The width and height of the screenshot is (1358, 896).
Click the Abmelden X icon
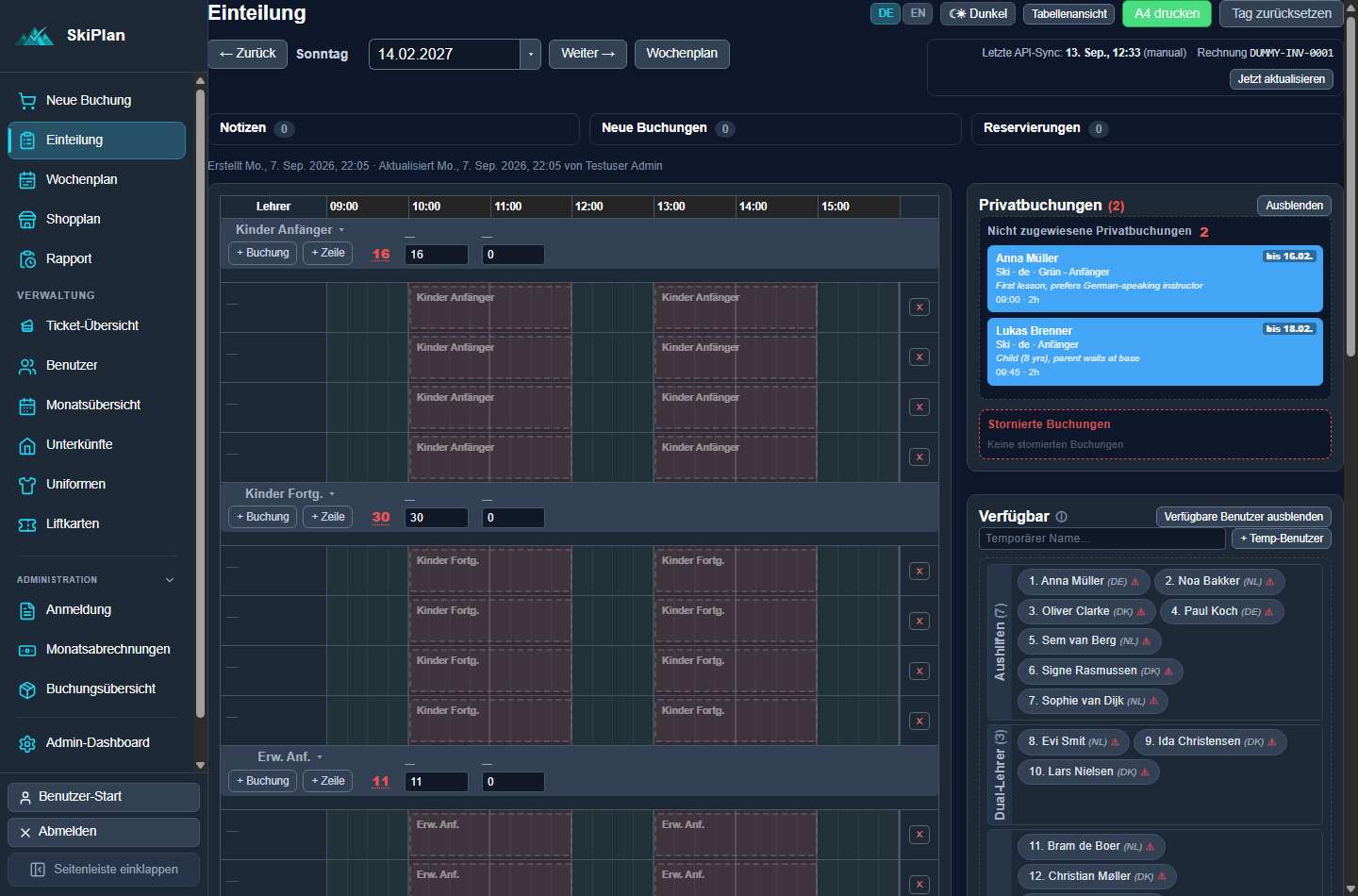[x=25, y=832]
